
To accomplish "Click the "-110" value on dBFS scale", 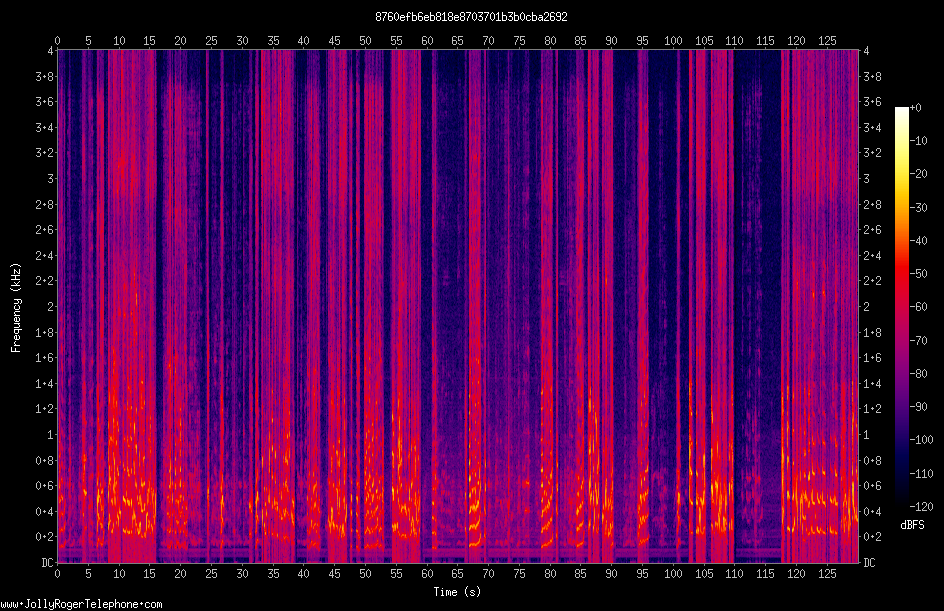I will [x=921, y=474].
